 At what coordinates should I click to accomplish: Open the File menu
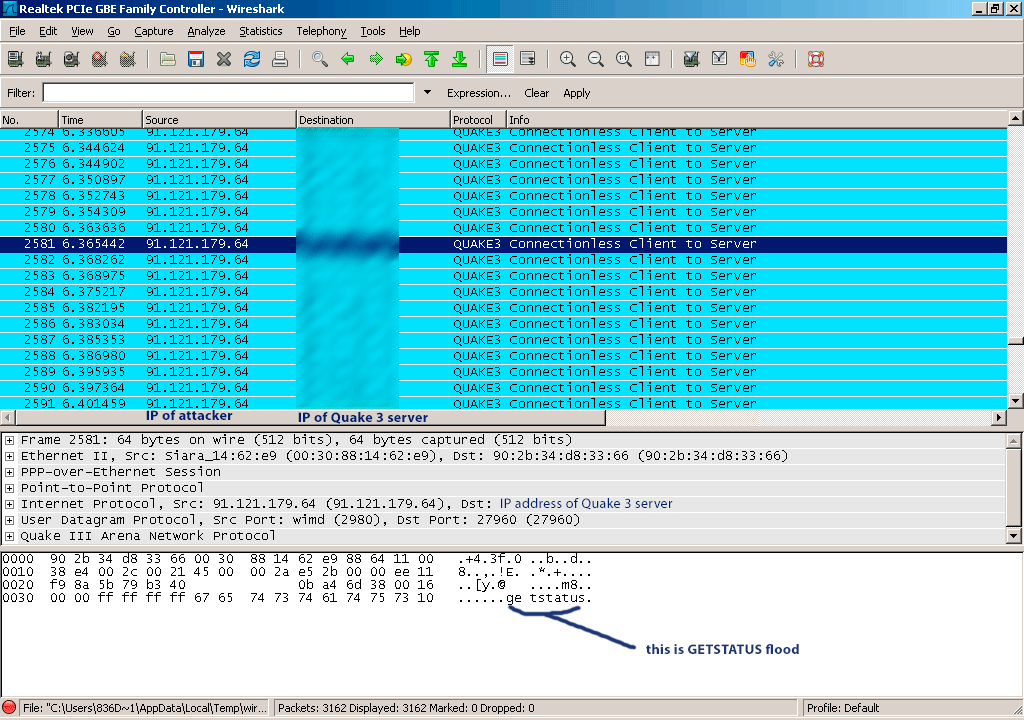17,31
